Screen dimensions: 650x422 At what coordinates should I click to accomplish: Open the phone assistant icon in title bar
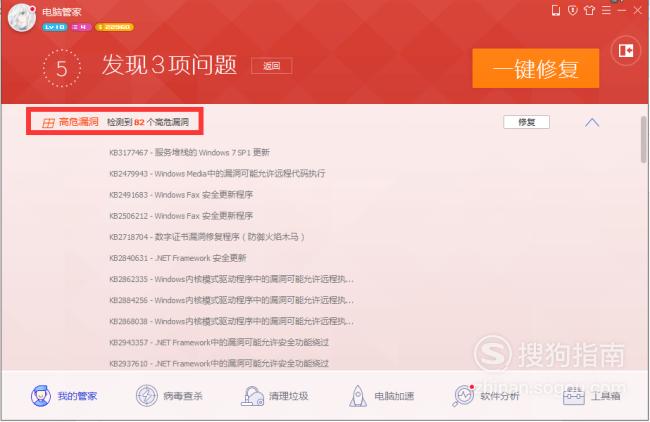(556, 10)
